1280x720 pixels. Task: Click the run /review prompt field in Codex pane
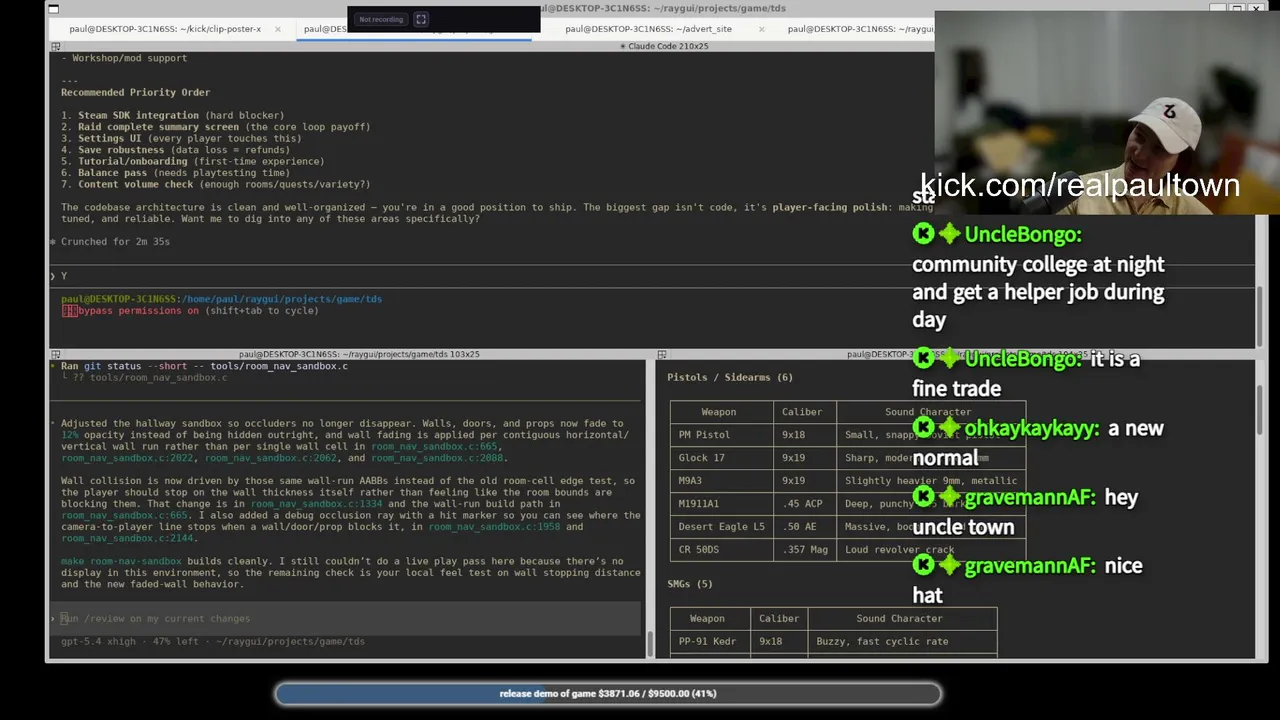[346, 619]
